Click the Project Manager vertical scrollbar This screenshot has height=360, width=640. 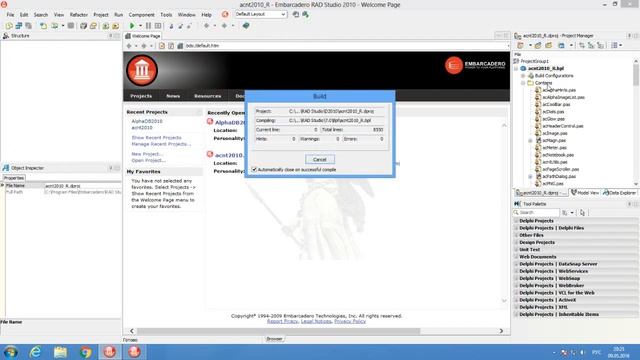[x=636, y=75]
